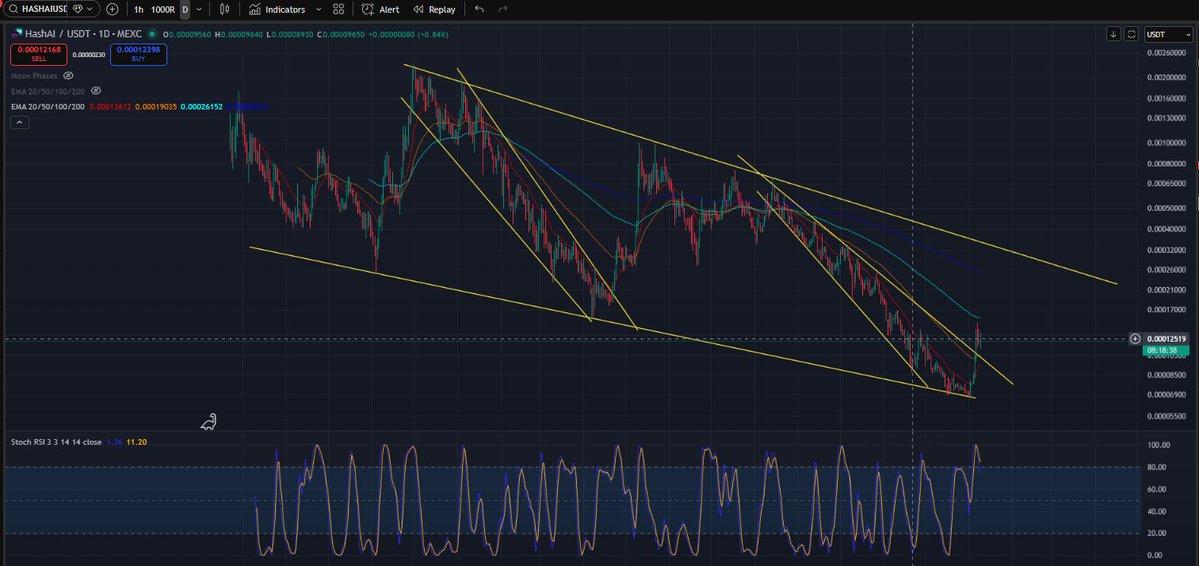The width and height of the screenshot is (1199, 566).
Task: Click the dinosaur icon on the chart
Action: 209,421
